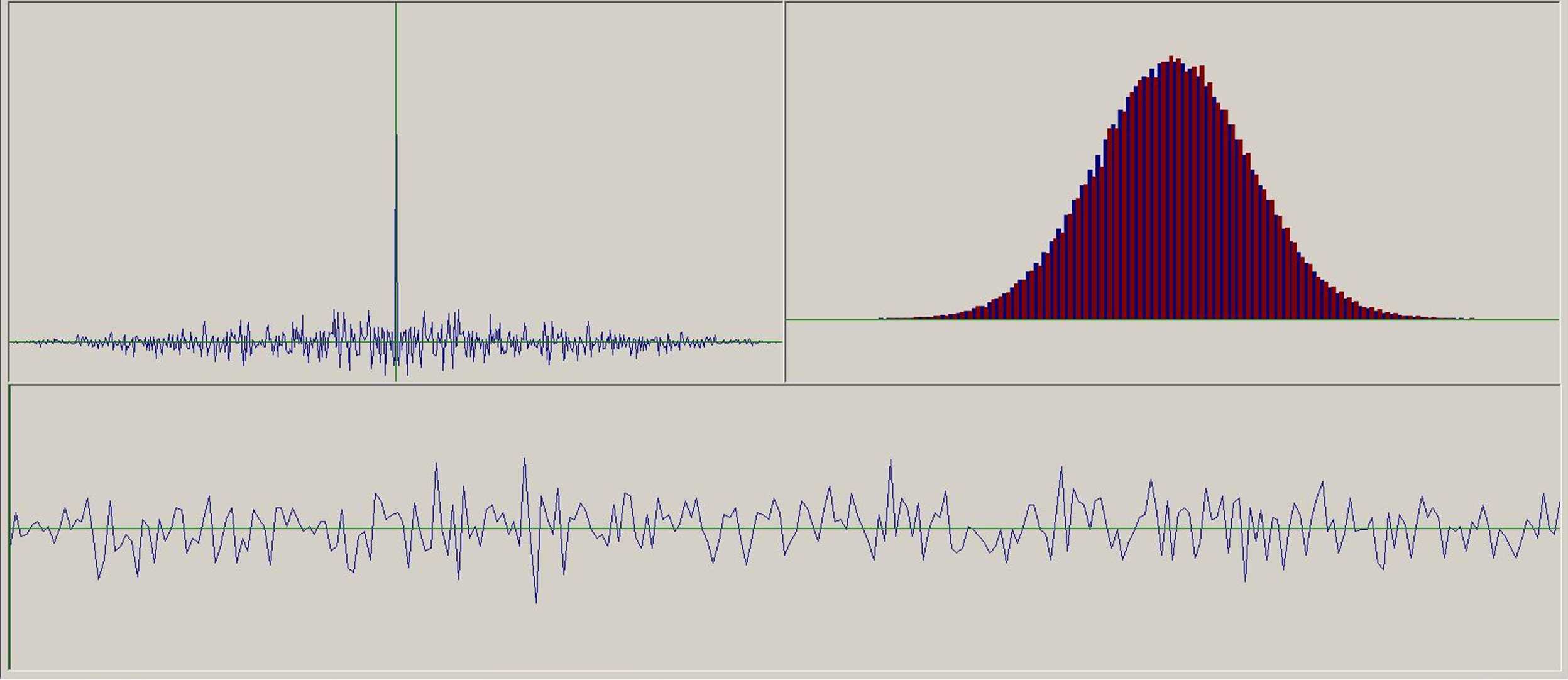Image resolution: width=1568 pixels, height=680 pixels.
Task: Click the peak of the histogram bell curve
Action: coord(1171,60)
